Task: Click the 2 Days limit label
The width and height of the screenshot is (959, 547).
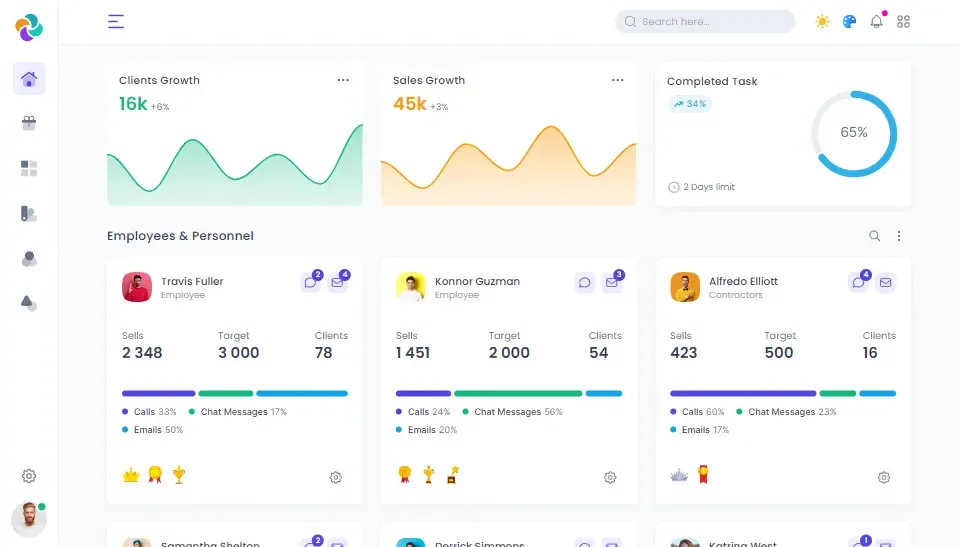Action: click(702, 187)
